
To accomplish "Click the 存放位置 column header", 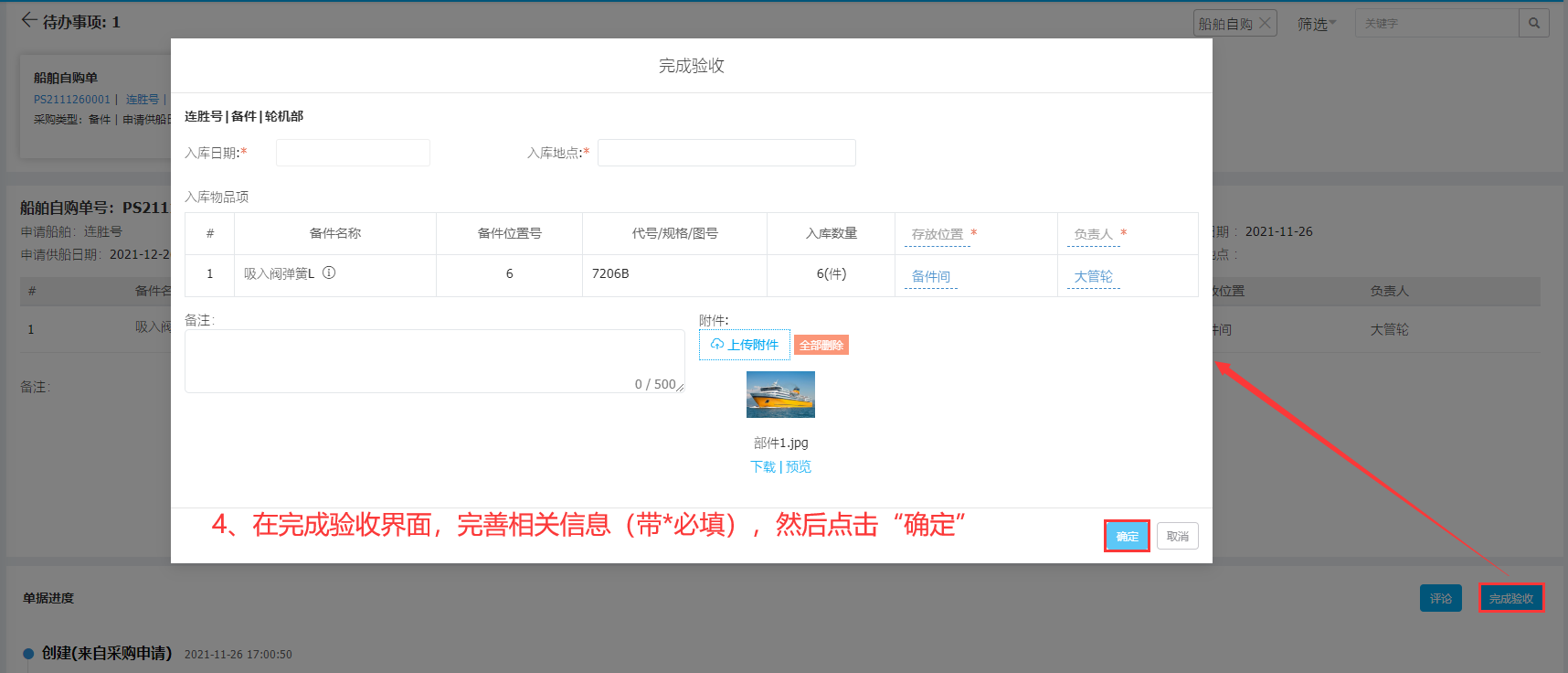I will point(938,234).
